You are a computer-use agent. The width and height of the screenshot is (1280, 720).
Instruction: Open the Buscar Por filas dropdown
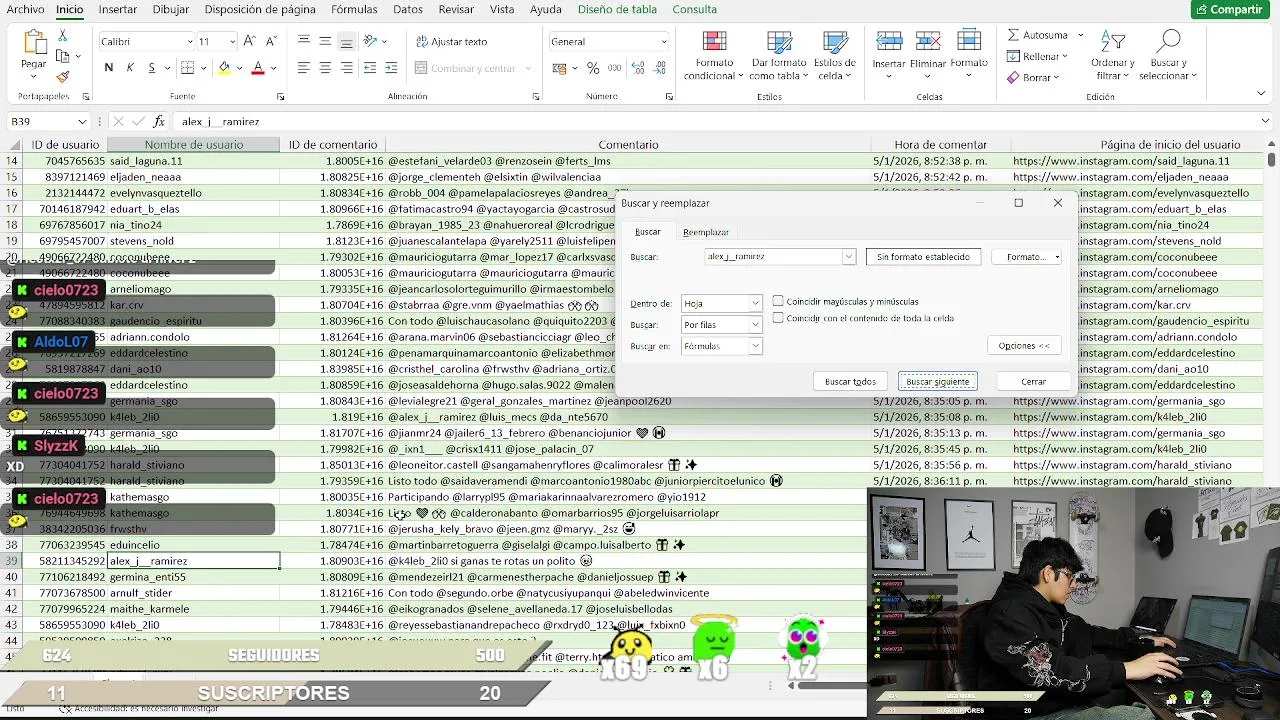[755, 325]
